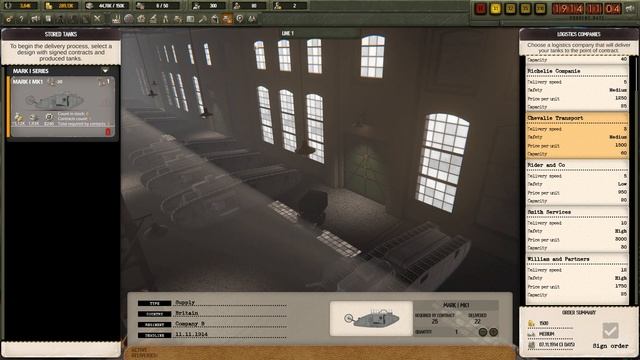The width and height of the screenshot is (640, 360).
Task: Open the globe world map icon
Action: tap(129, 19)
